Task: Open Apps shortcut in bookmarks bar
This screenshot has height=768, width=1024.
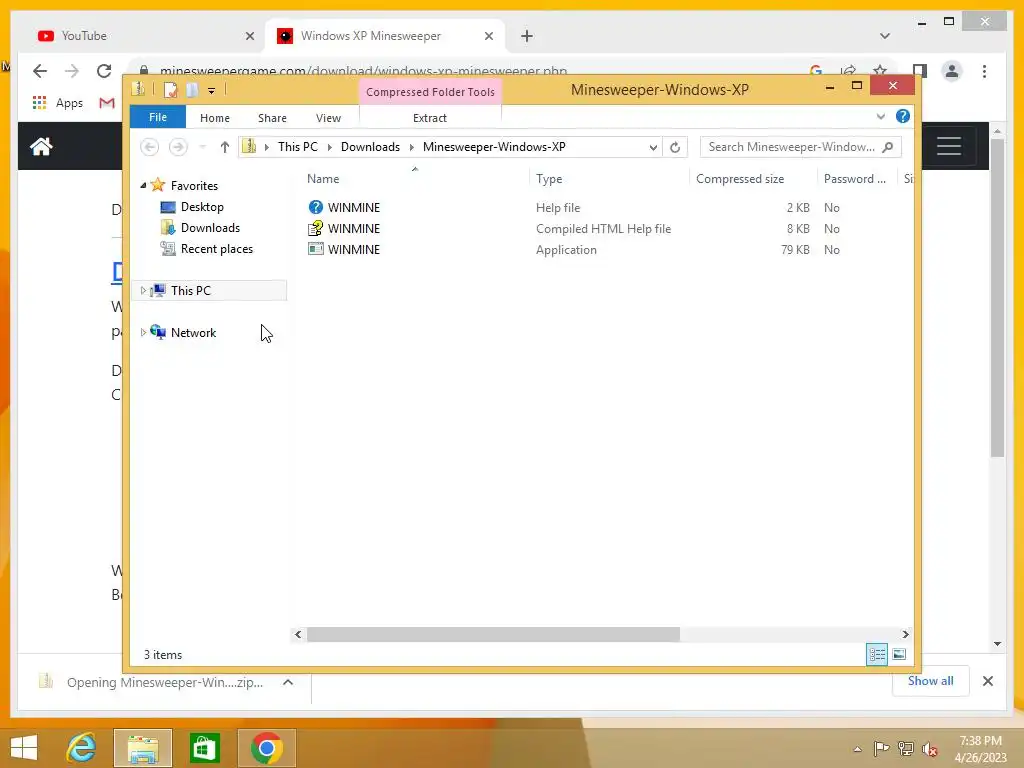Action: (57, 103)
